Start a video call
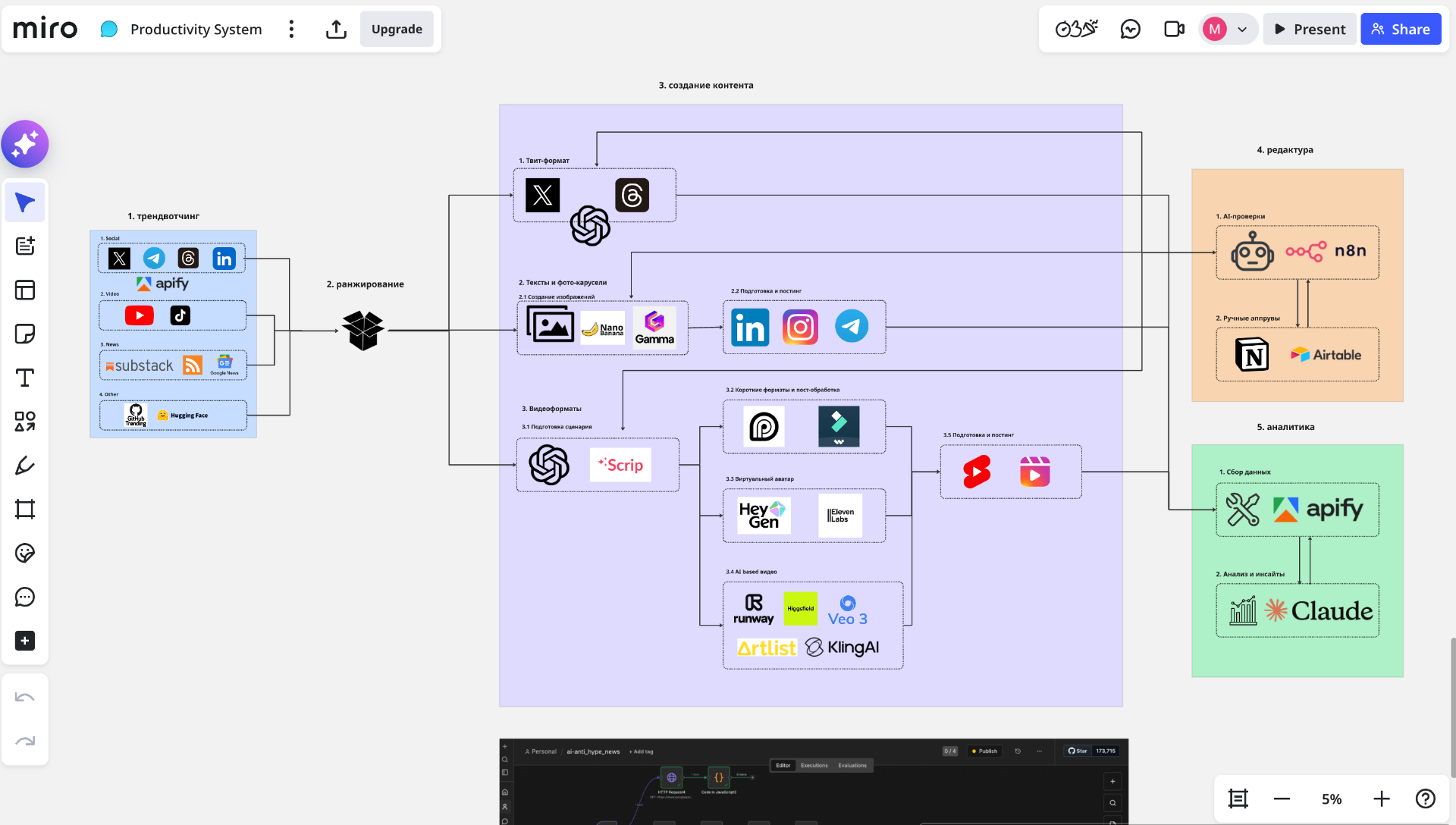 coord(1174,30)
